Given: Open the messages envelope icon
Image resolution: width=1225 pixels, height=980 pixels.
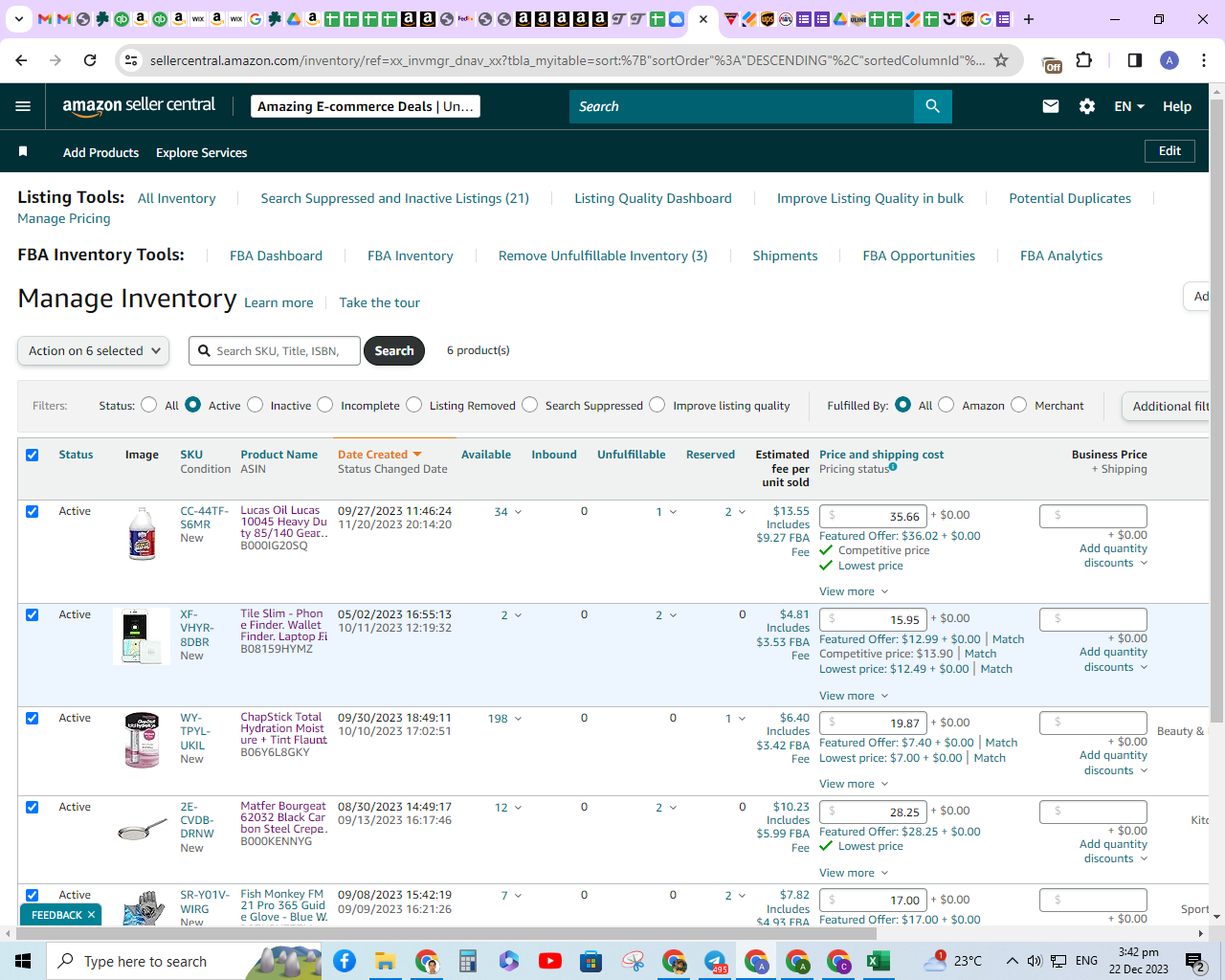Looking at the screenshot, I should pyautogui.click(x=1051, y=106).
